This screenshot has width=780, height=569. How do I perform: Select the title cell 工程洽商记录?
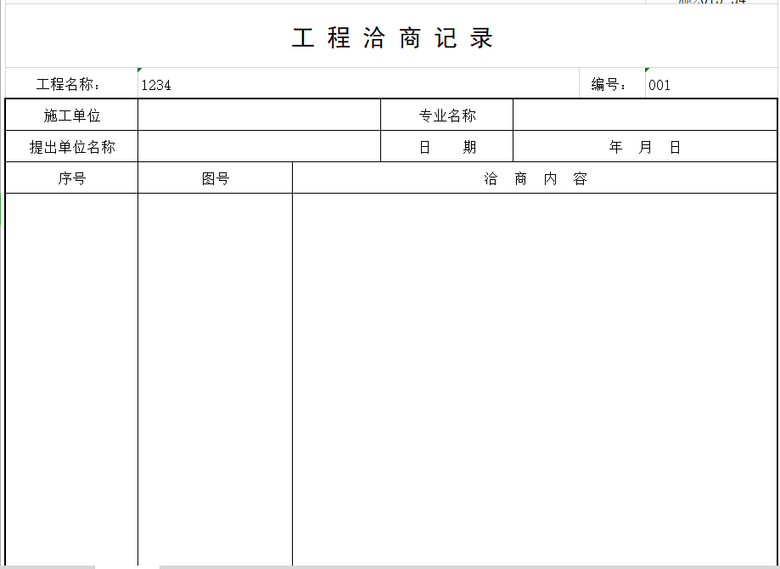(392, 39)
